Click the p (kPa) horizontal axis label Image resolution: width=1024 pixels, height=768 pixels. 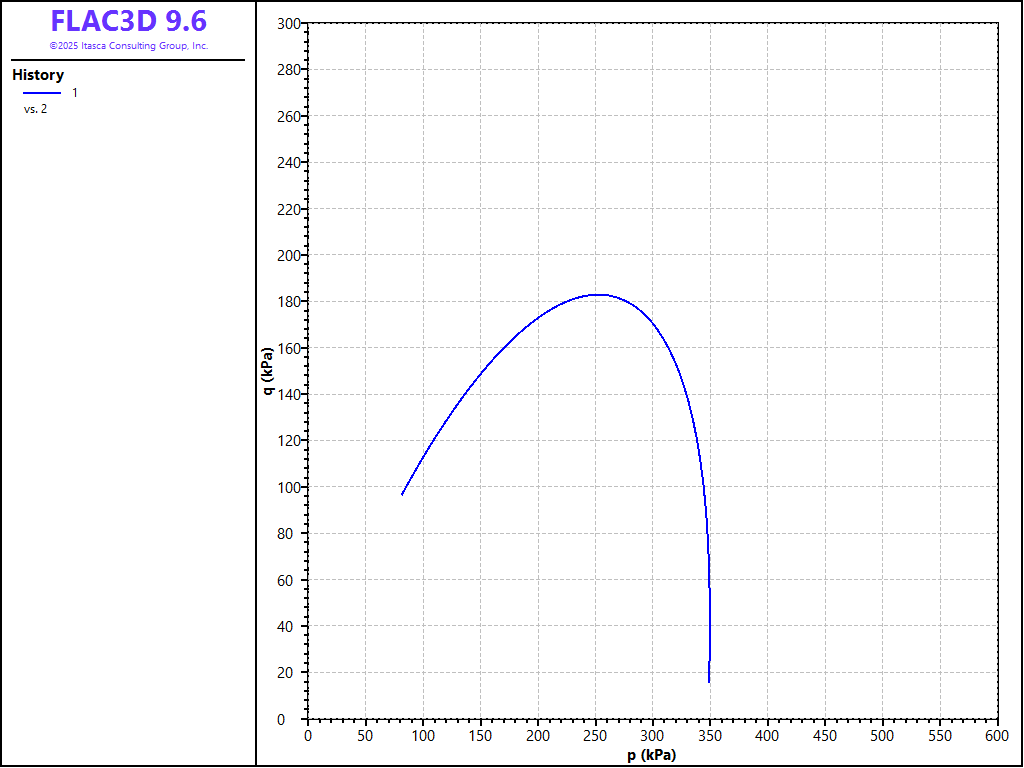pyautogui.click(x=652, y=755)
